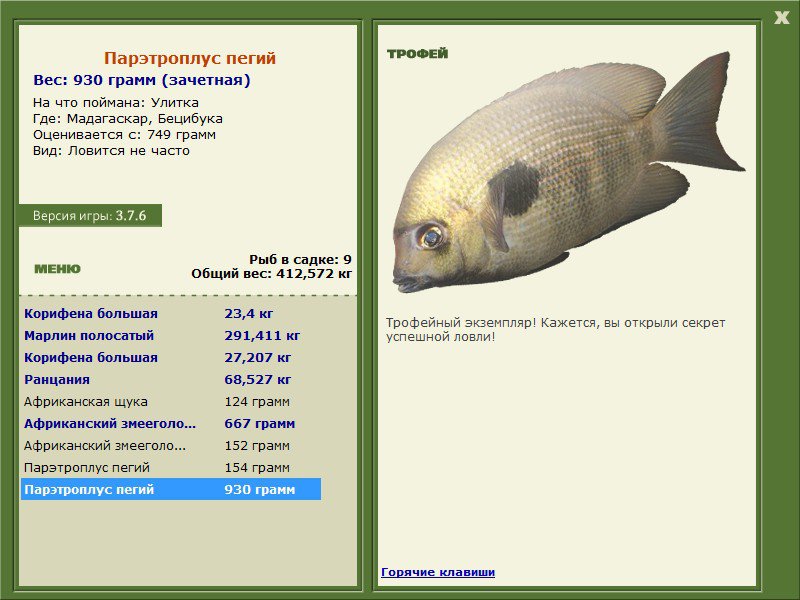Select highlighted Парэтроплус пегий 930 грамм row

(x=171, y=489)
